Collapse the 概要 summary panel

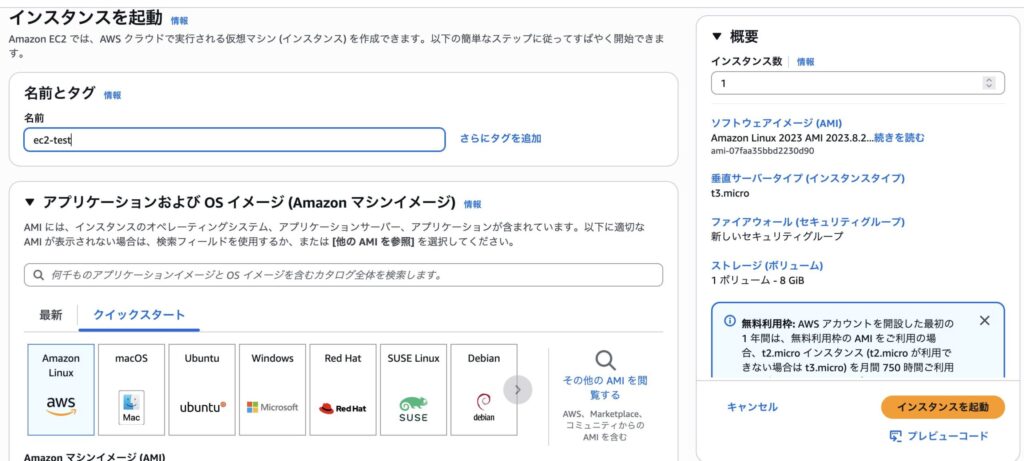coord(717,36)
